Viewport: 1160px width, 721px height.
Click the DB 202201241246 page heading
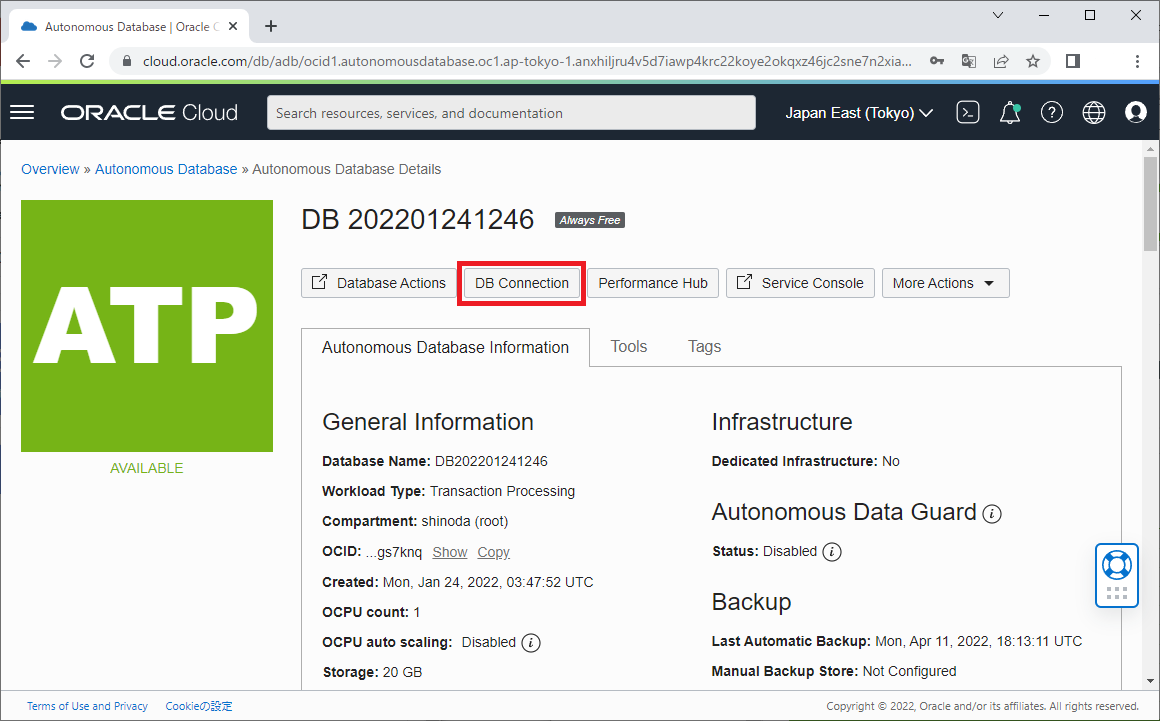[x=417, y=220]
